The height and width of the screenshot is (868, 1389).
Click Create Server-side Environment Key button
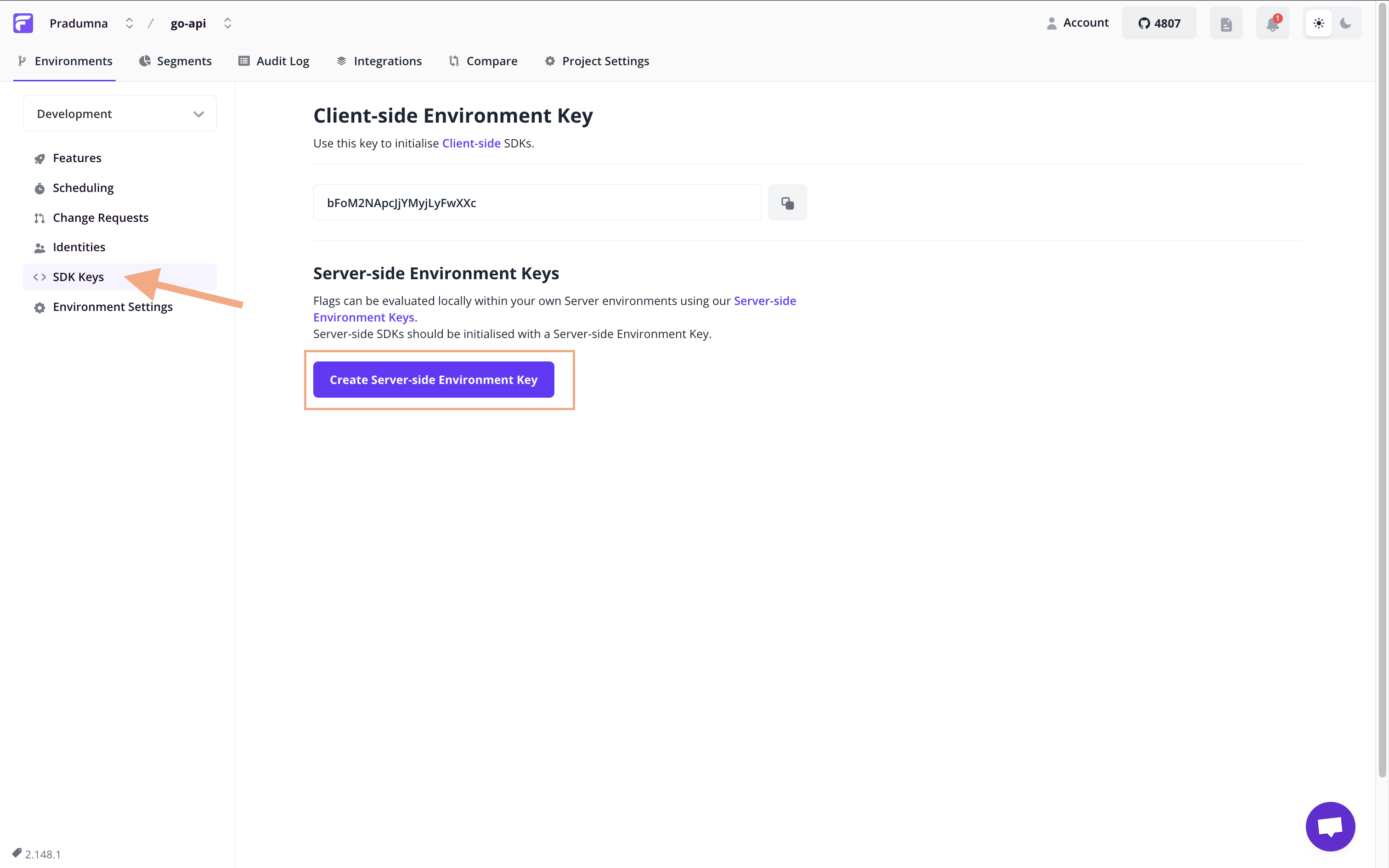[x=434, y=379]
